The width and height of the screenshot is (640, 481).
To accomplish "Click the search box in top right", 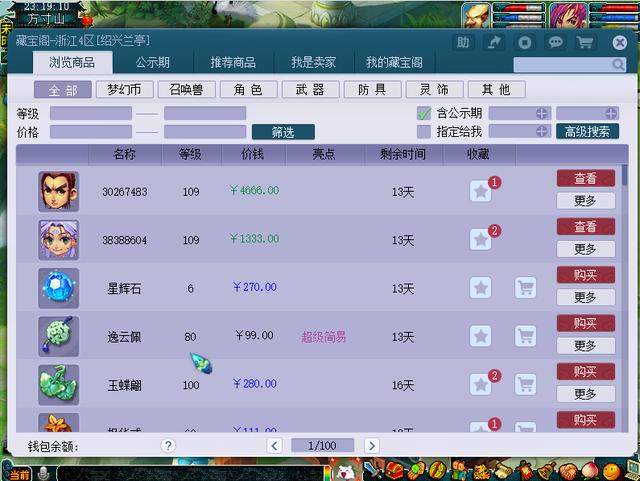I will point(569,65).
